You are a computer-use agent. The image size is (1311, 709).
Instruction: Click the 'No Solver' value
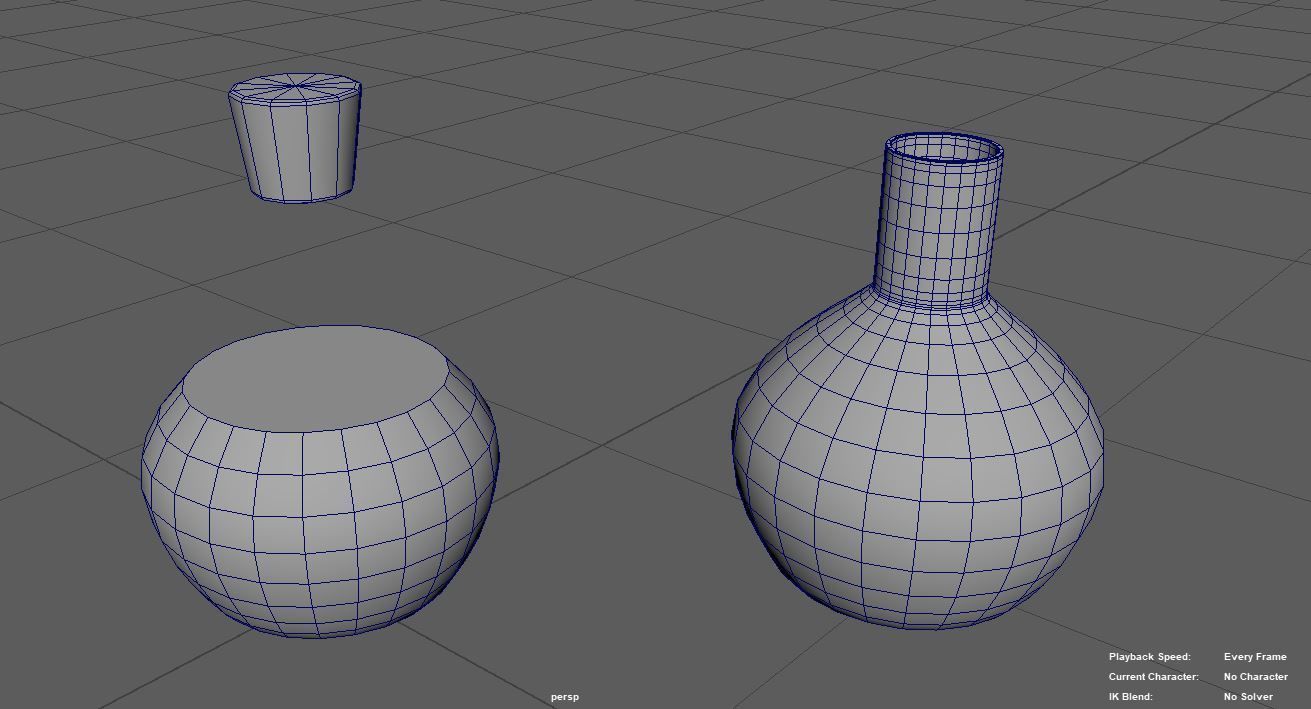click(1248, 697)
